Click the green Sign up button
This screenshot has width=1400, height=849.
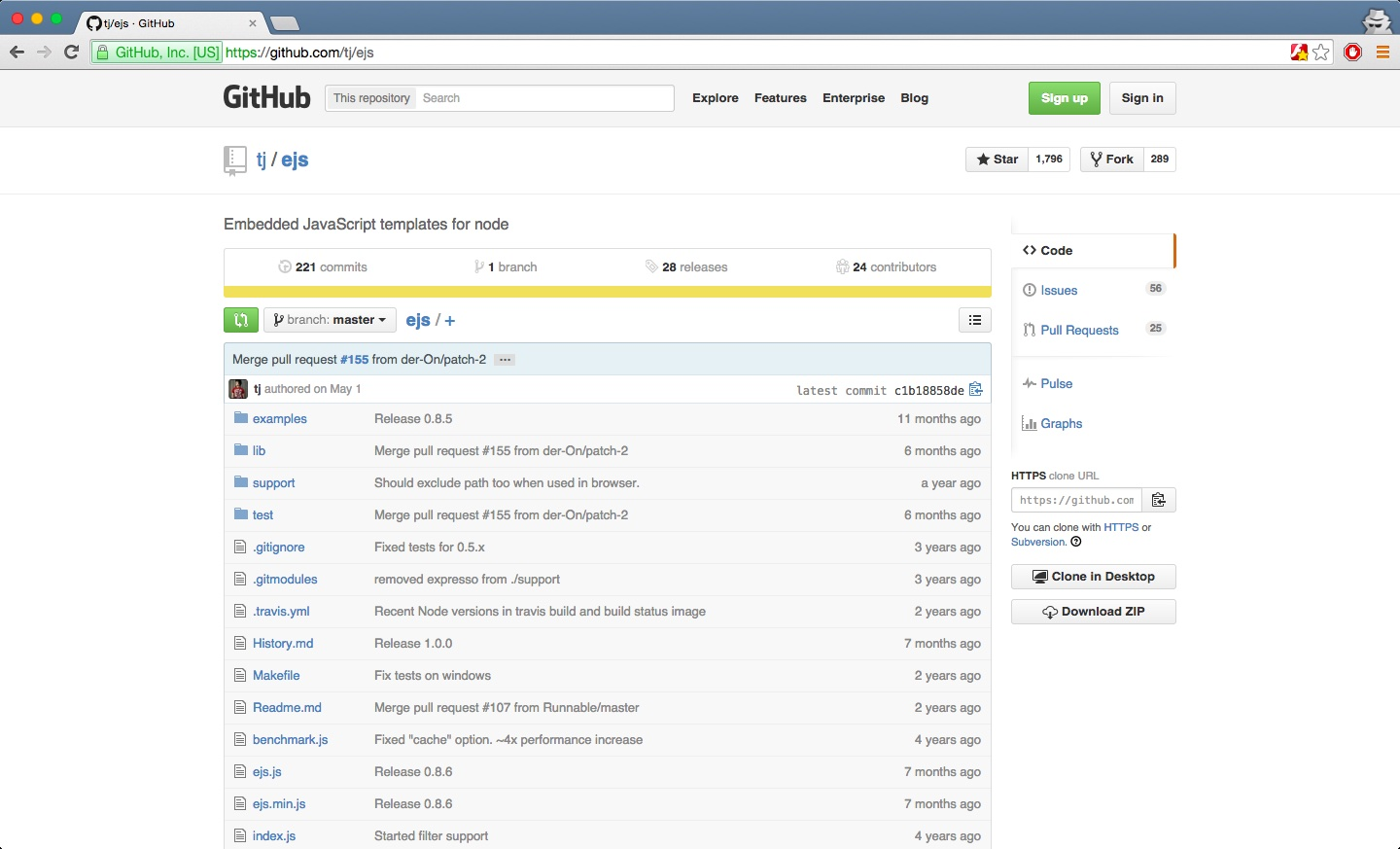click(x=1065, y=98)
